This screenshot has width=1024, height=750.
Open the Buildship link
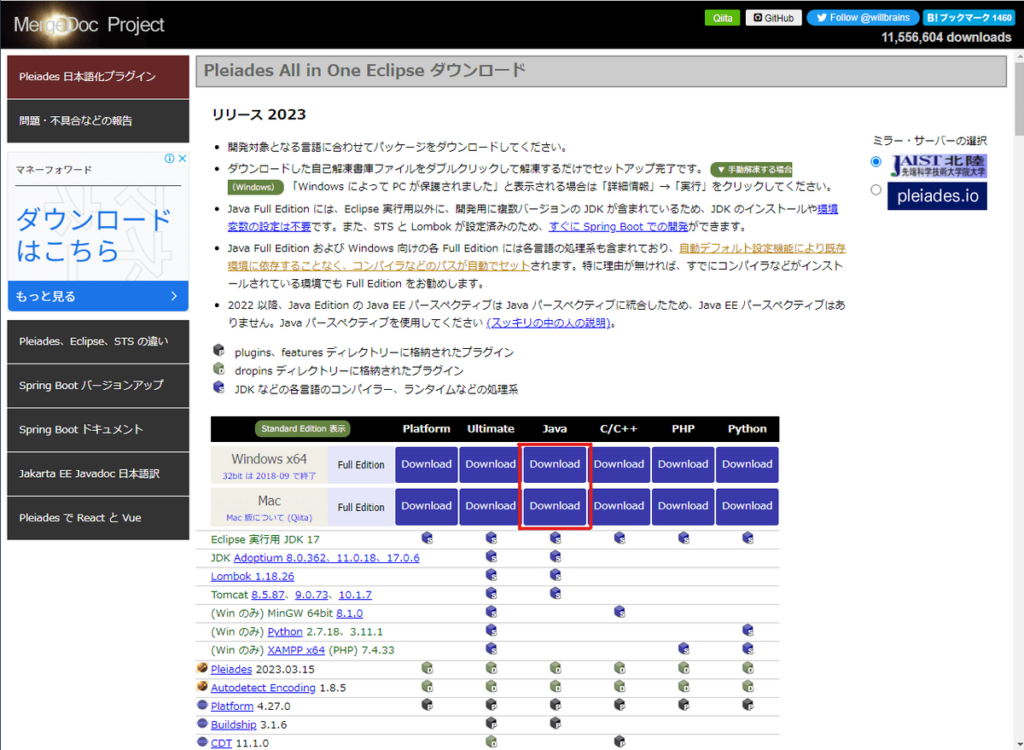pos(233,725)
